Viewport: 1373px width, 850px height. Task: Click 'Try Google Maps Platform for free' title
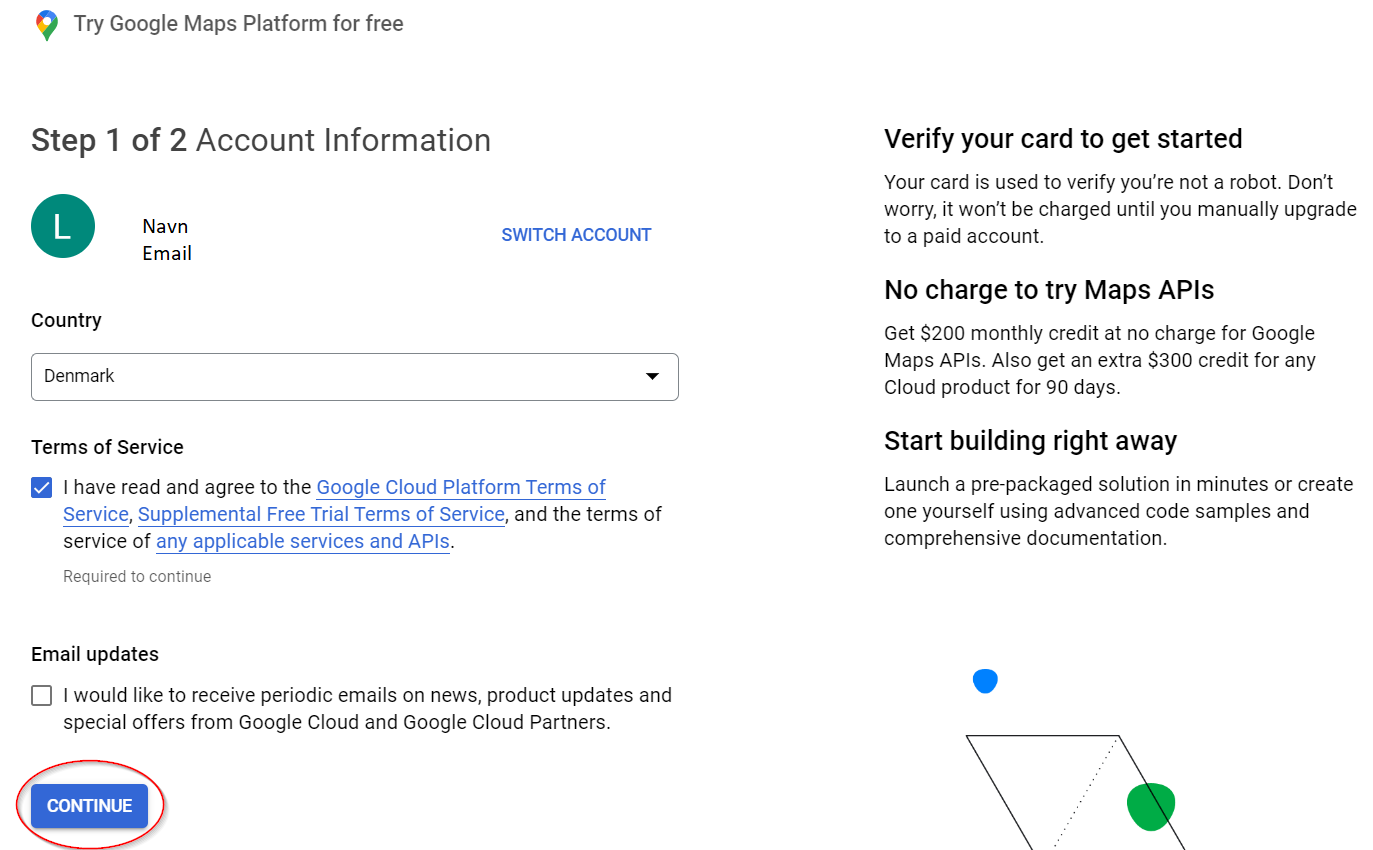[x=239, y=24]
